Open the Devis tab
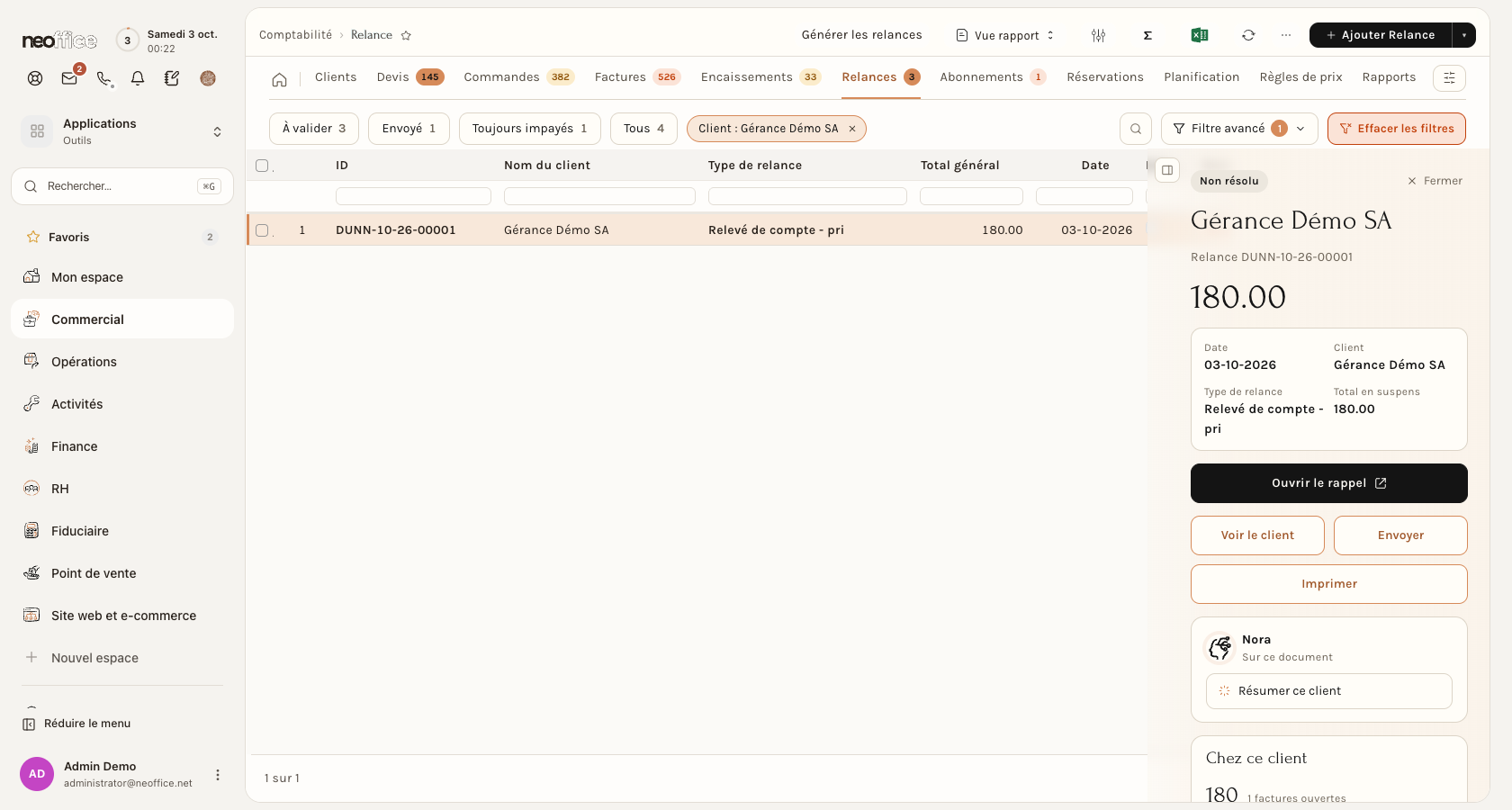Screen dimensions: 1512x810 click(410, 77)
